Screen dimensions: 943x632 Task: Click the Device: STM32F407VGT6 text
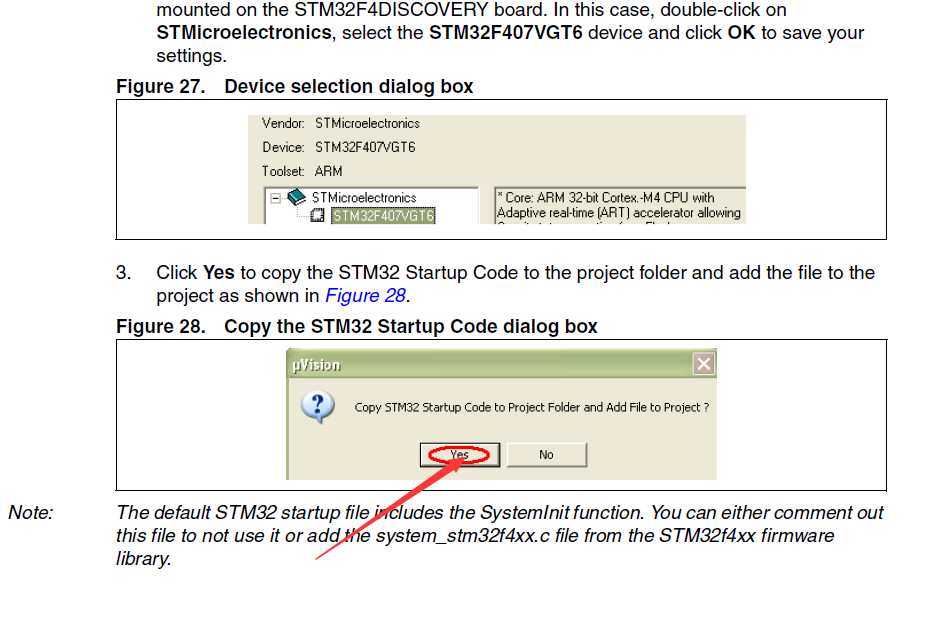point(339,147)
